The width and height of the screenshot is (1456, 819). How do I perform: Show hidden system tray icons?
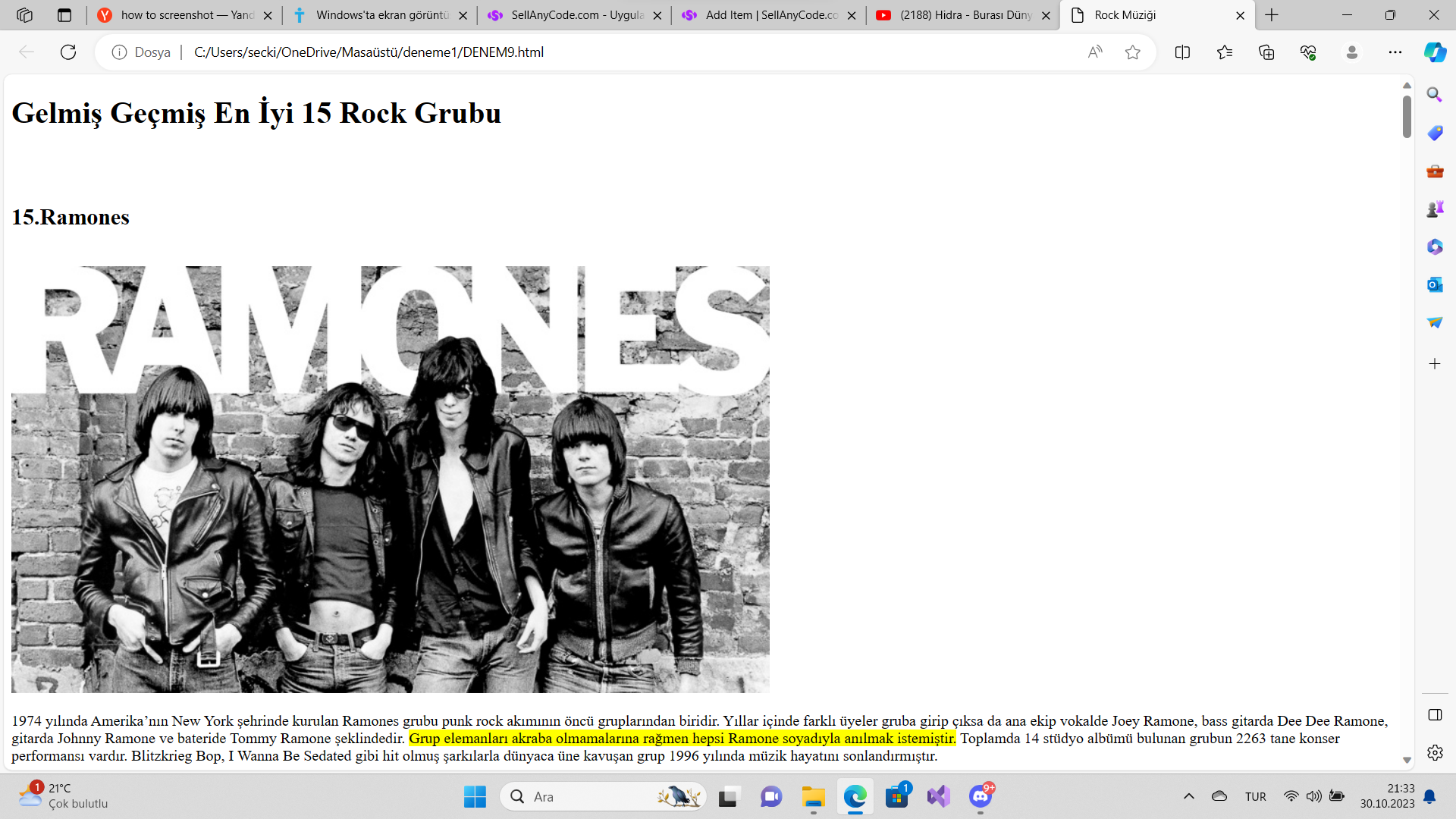coord(1188,796)
